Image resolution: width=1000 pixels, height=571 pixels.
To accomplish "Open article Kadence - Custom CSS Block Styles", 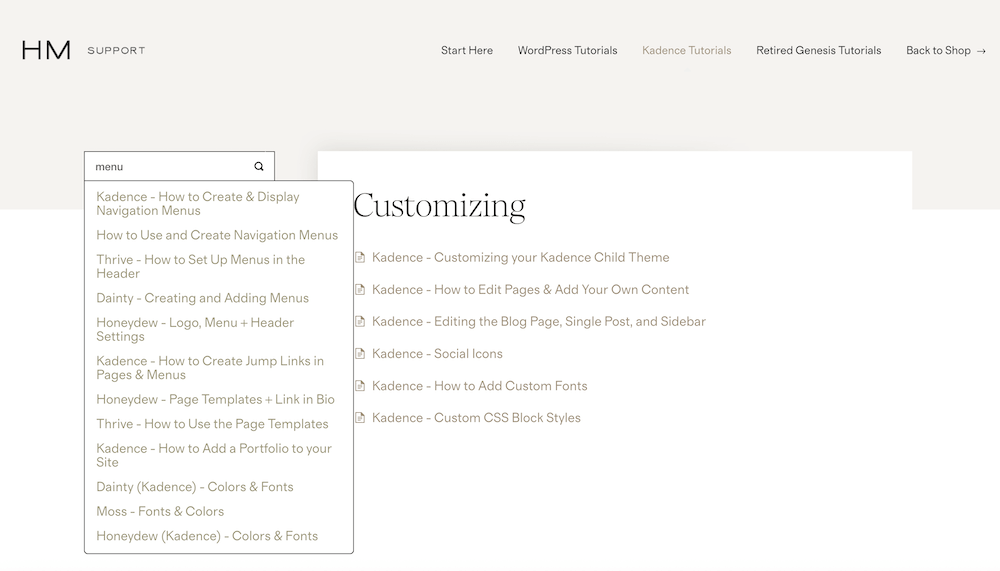I will pos(476,418).
